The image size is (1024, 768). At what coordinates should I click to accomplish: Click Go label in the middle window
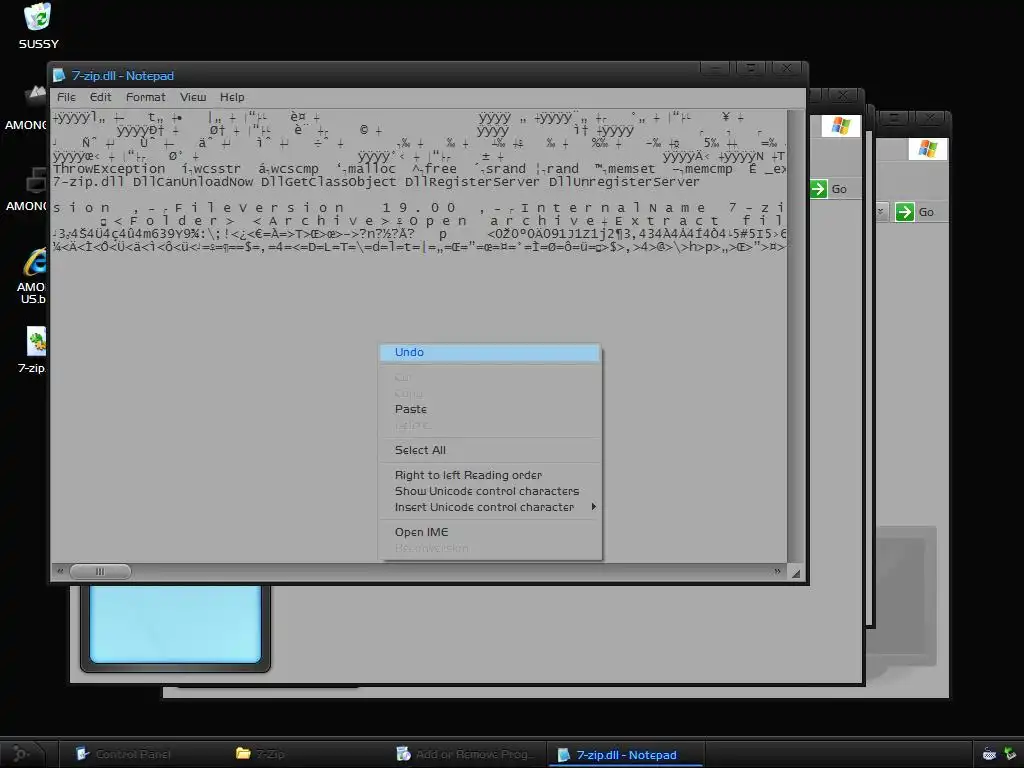[839, 189]
